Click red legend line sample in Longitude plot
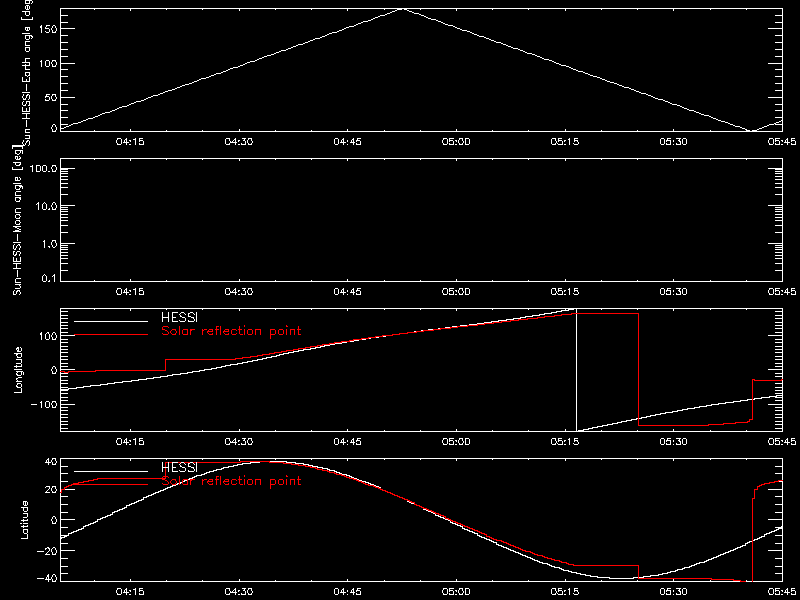The width and height of the screenshot is (800, 600). [111, 335]
